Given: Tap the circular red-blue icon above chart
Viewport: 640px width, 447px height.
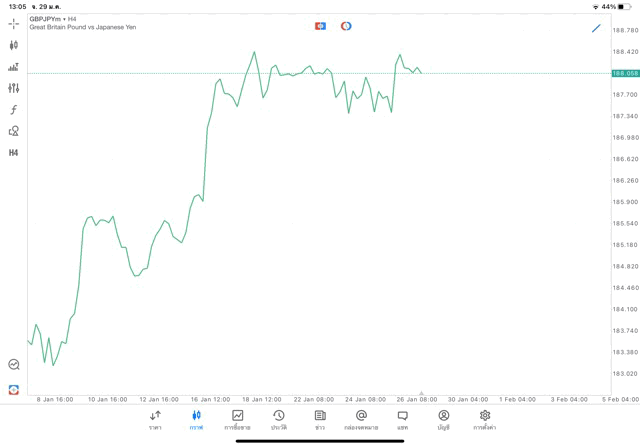Looking at the screenshot, I should (346, 26).
